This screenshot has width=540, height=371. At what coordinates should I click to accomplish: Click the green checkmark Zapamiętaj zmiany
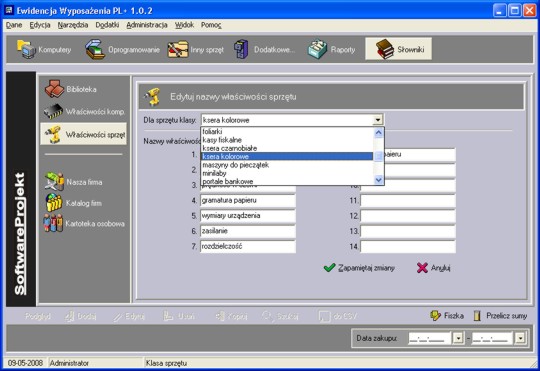tap(330, 268)
